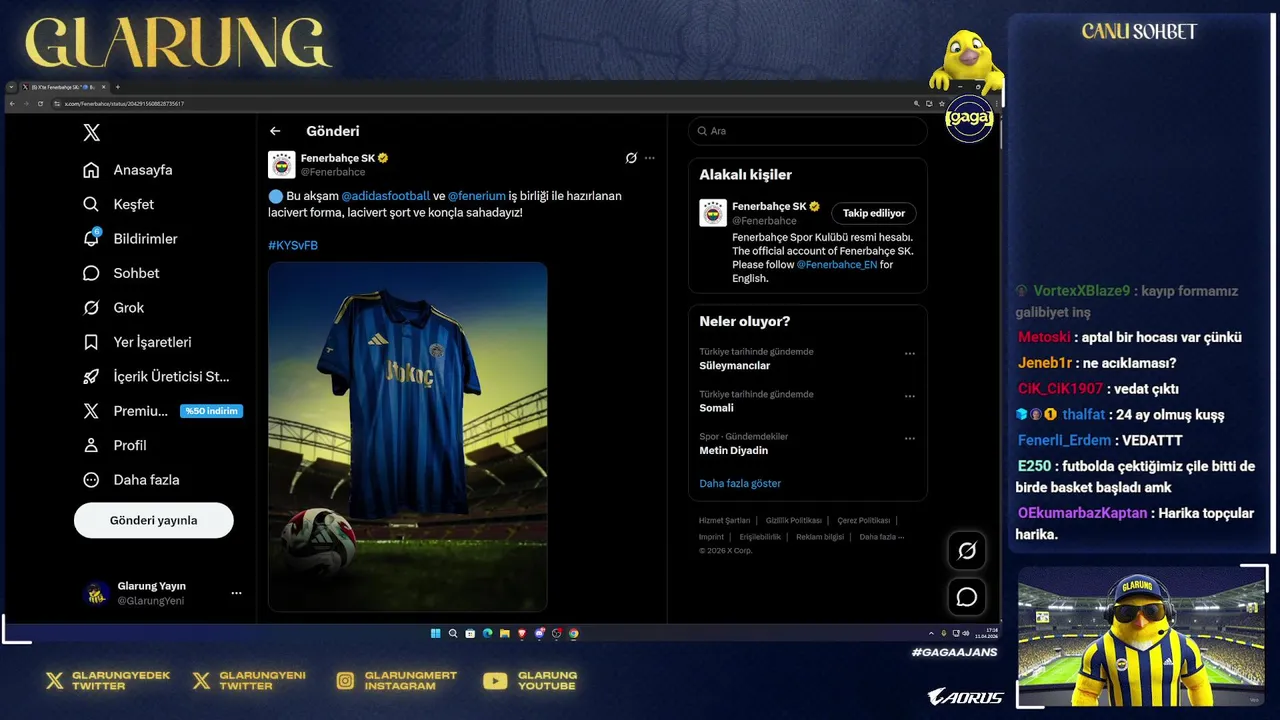This screenshot has width=1280, height=720.
Task: Open Bildirimler notifications
Action: [130, 238]
